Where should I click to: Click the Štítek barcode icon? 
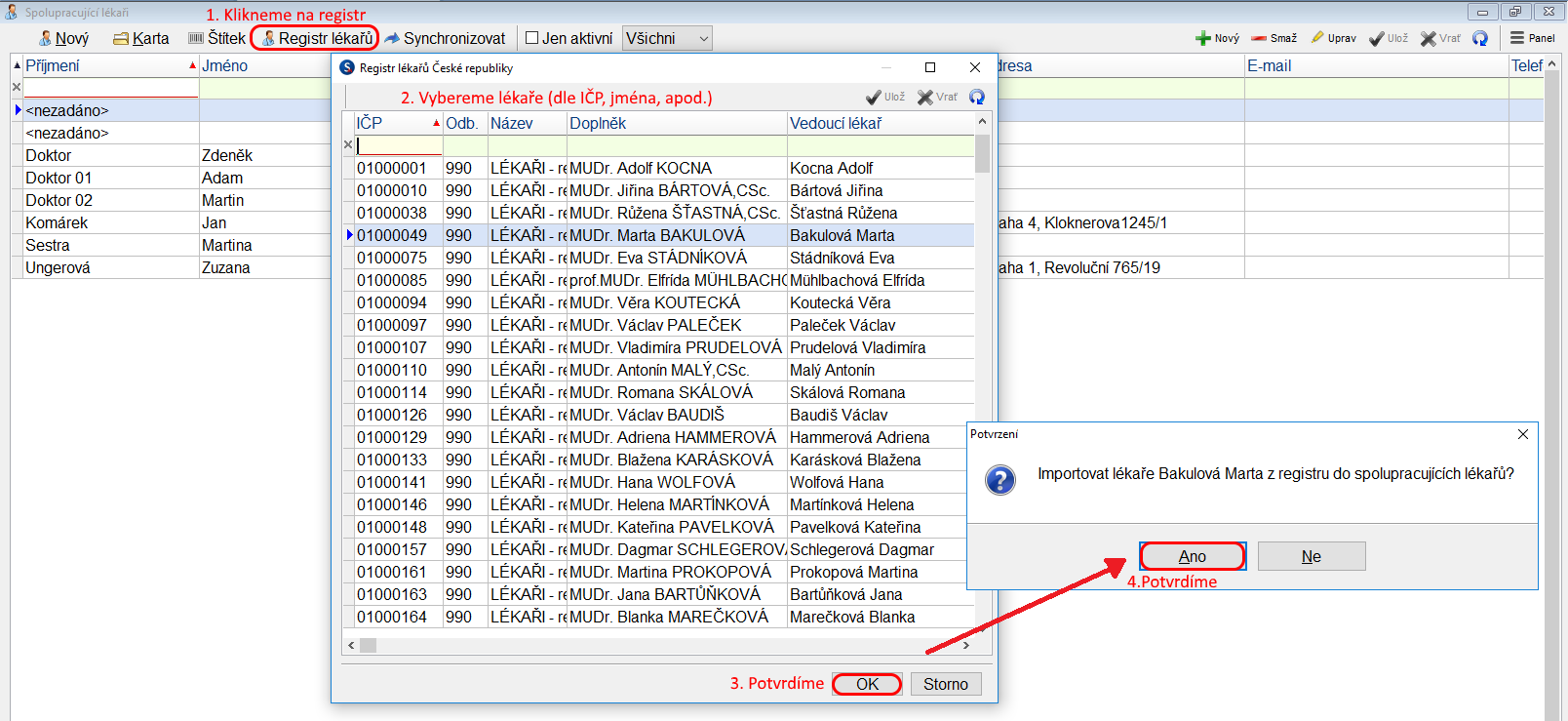[196, 38]
